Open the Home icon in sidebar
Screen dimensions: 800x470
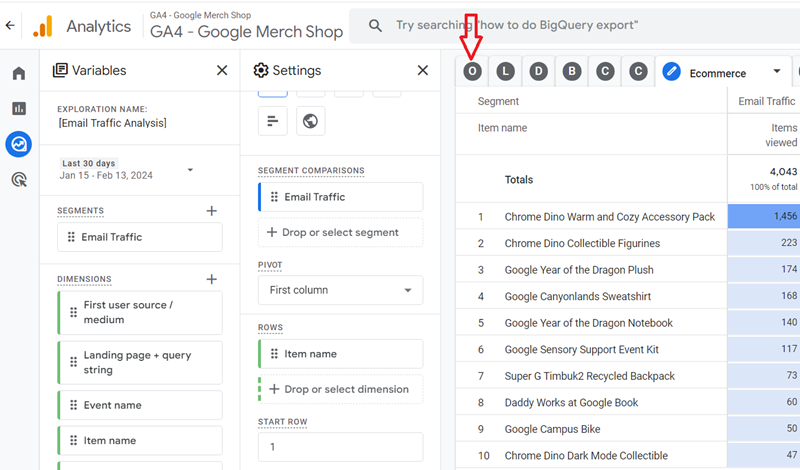click(x=19, y=73)
